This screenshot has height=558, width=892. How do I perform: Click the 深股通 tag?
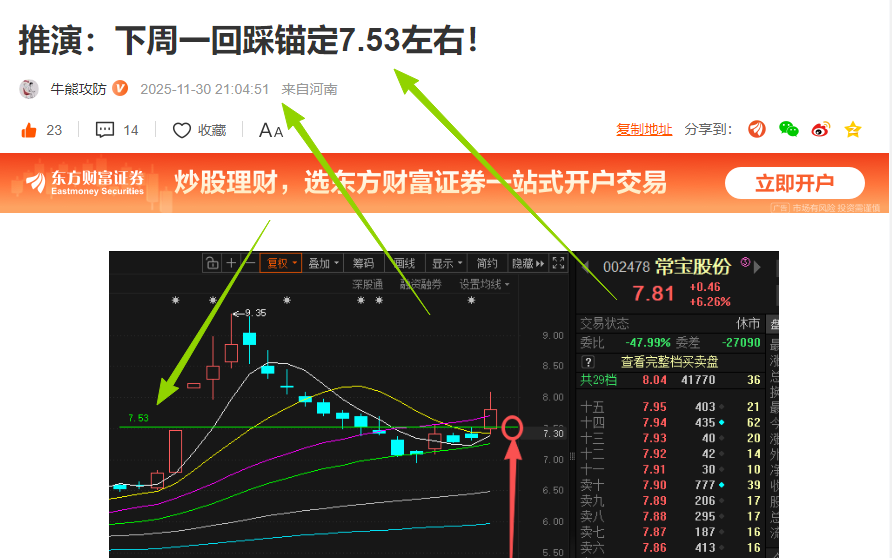(x=367, y=284)
